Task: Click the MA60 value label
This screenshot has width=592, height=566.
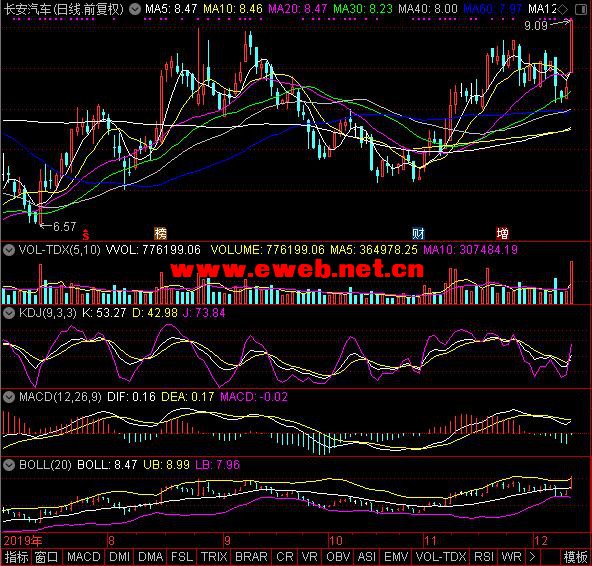Action: click(493, 8)
